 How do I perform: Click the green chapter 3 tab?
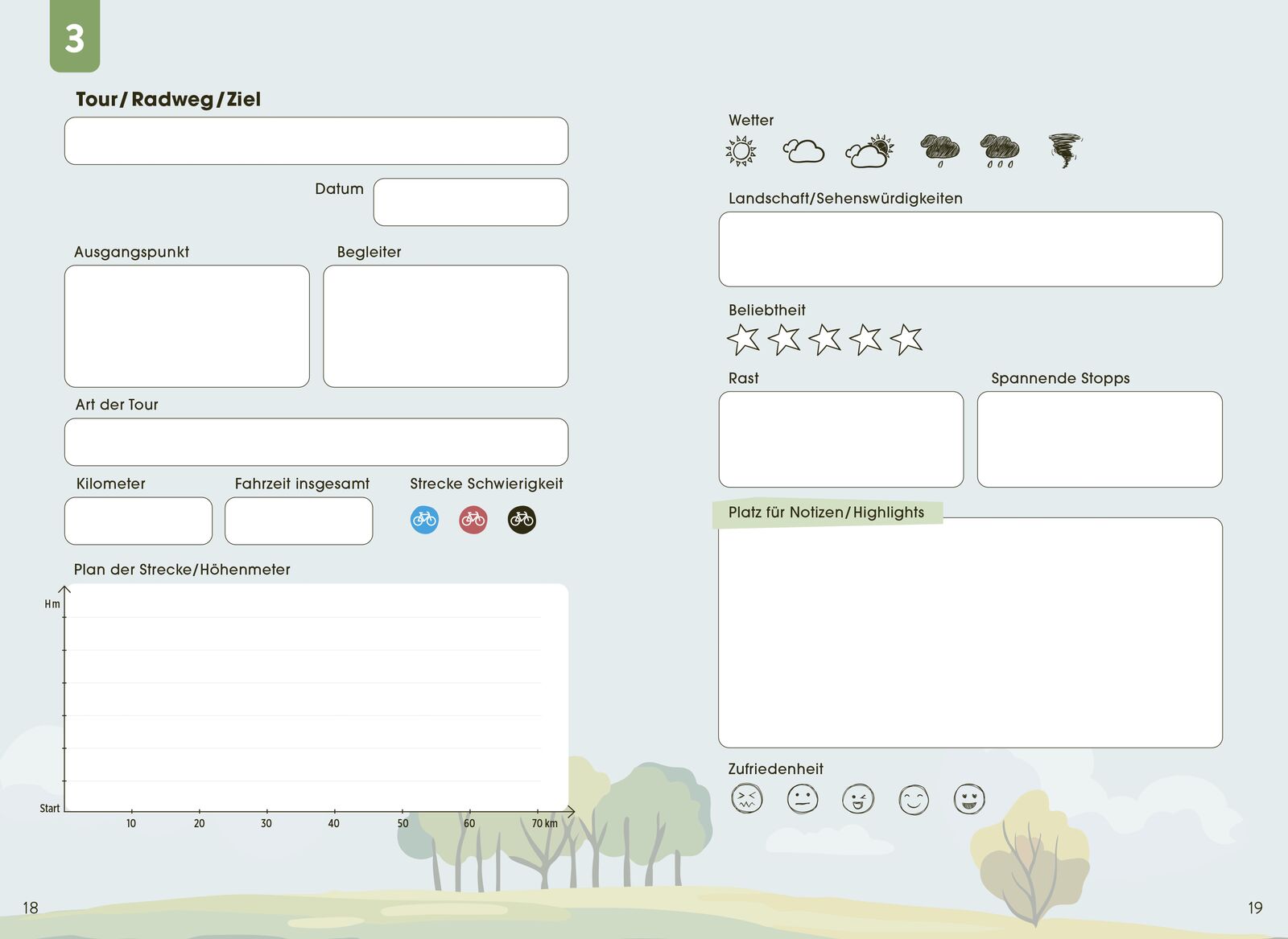pos(75,36)
